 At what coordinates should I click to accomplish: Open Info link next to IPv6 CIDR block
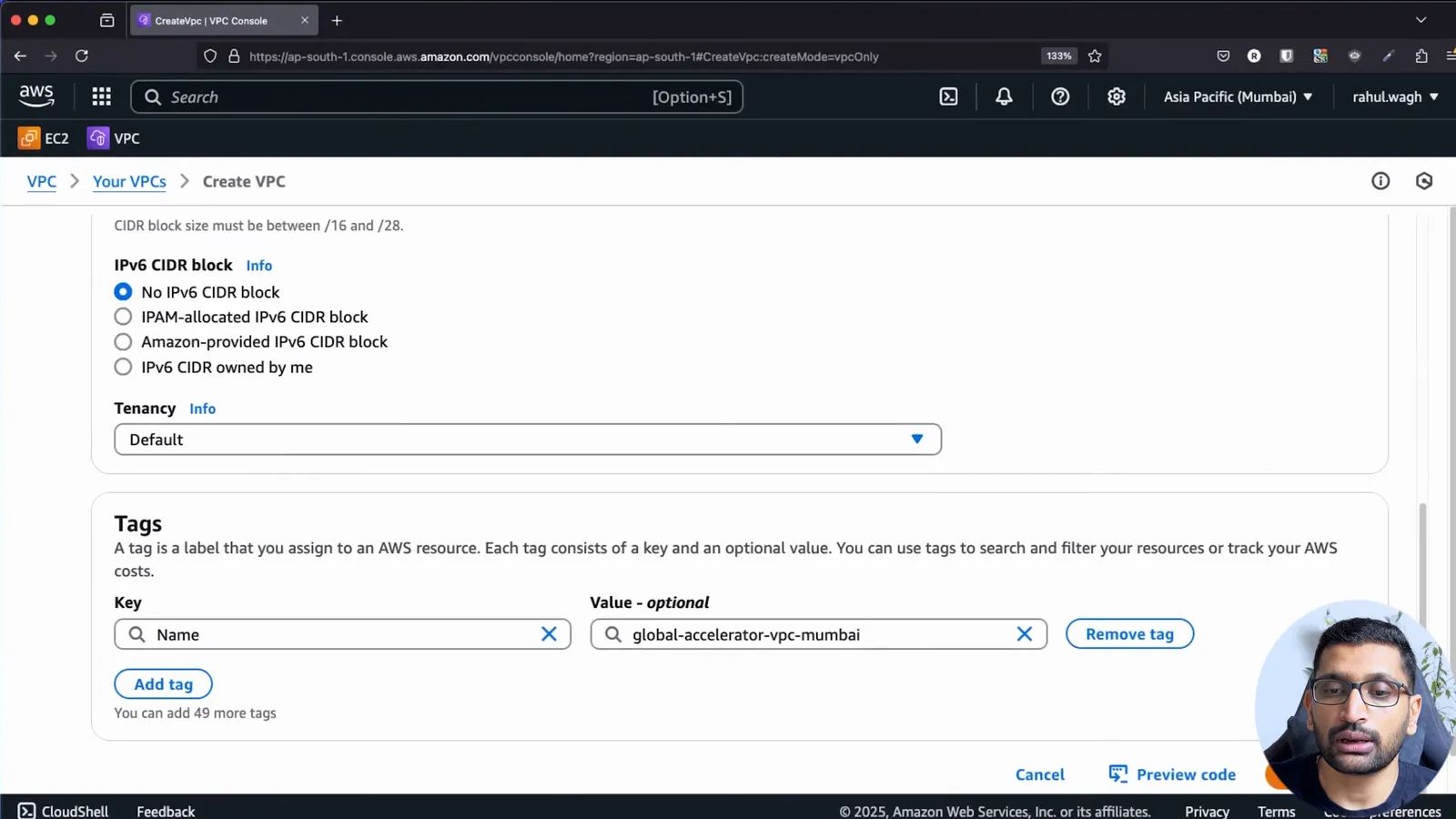259,266
